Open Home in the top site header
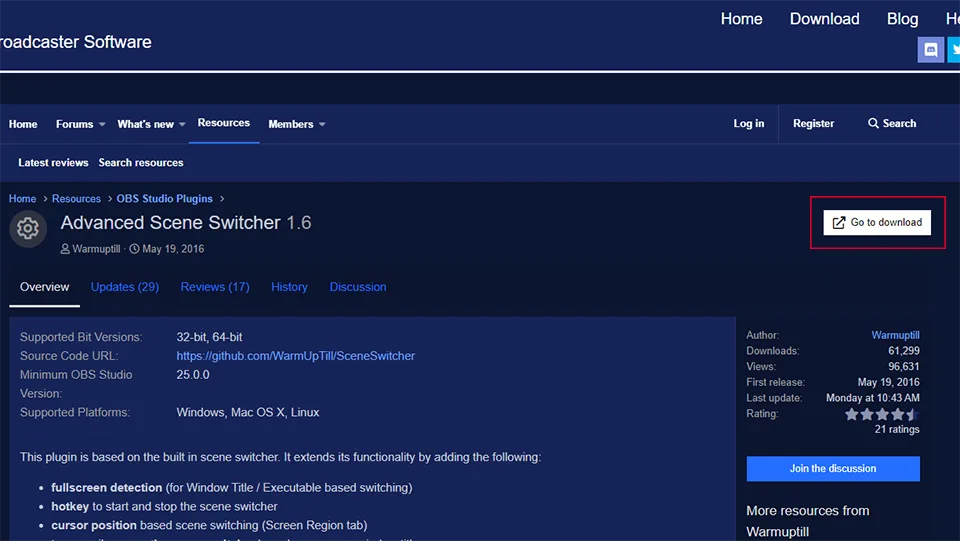Screen dimensions: 960x541 [x=741, y=19]
